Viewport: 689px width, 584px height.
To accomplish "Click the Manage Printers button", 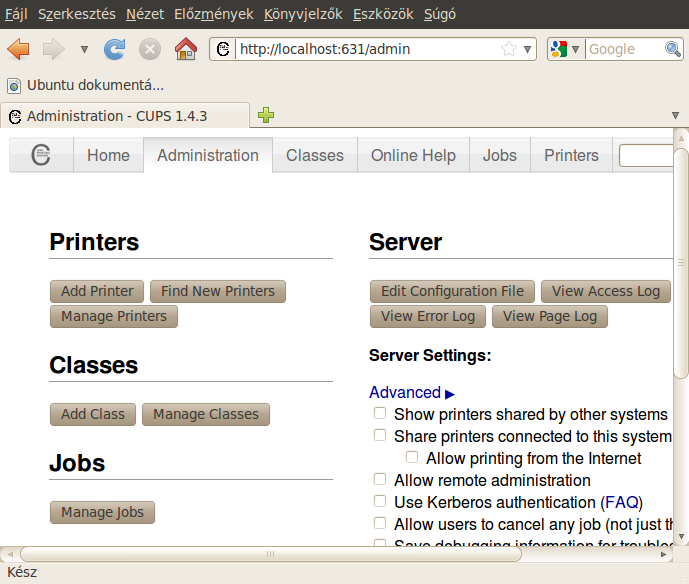I will point(114,316).
